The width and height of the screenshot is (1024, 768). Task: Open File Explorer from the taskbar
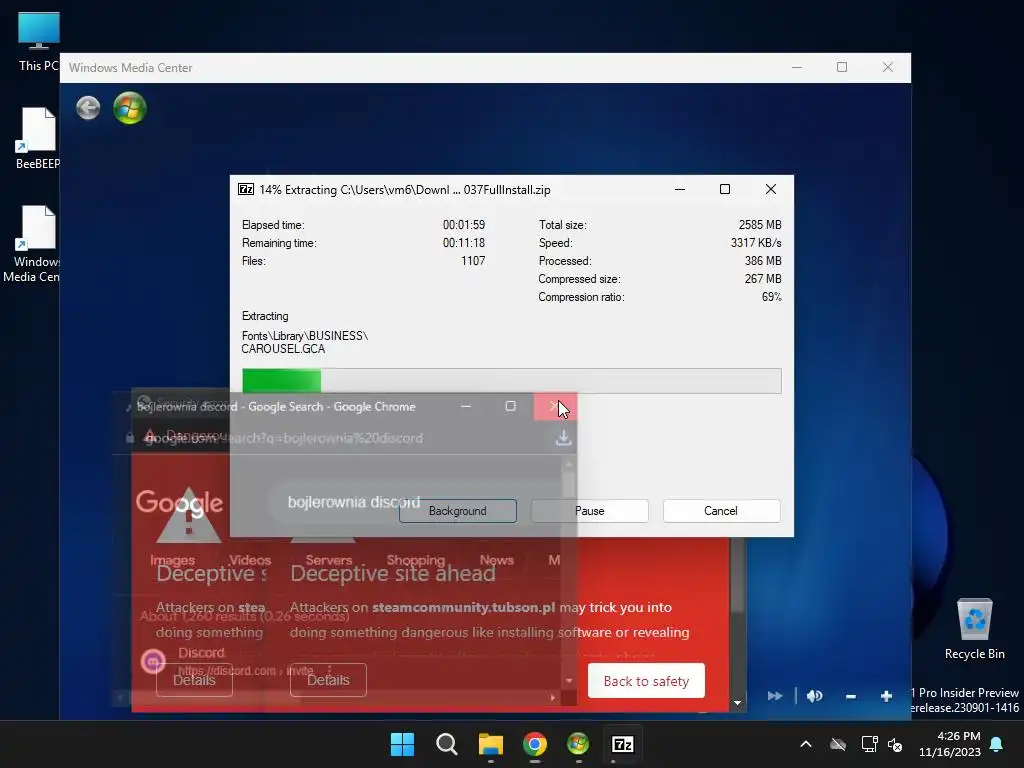(x=490, y=744)
